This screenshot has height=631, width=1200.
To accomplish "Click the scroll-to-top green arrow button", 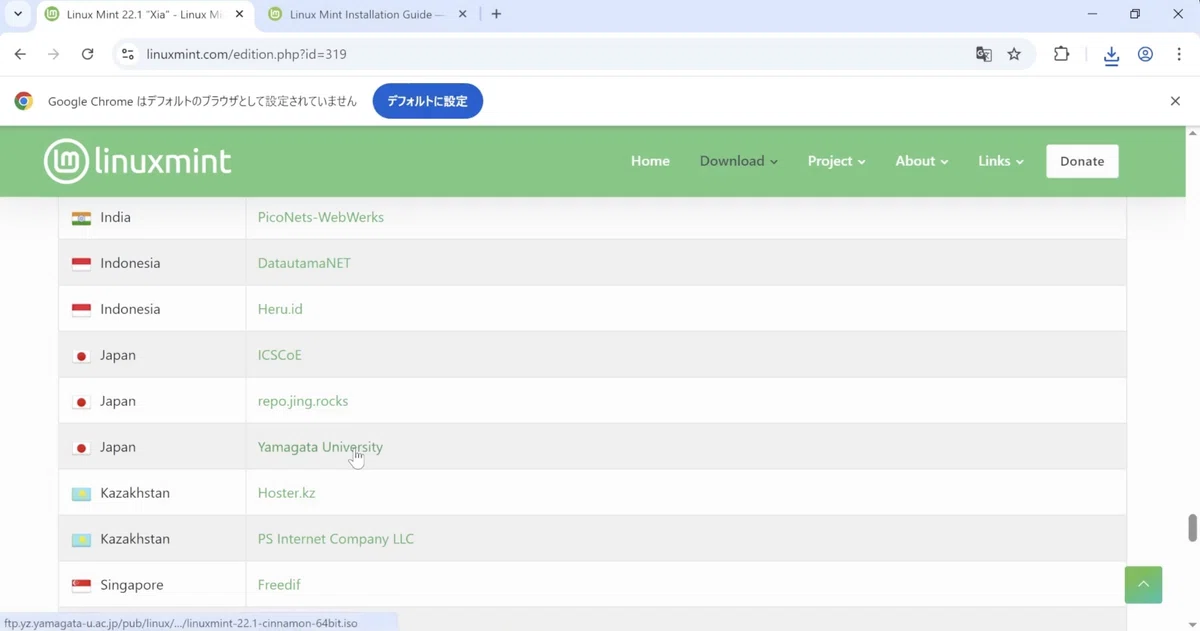I will (1143, 584).
